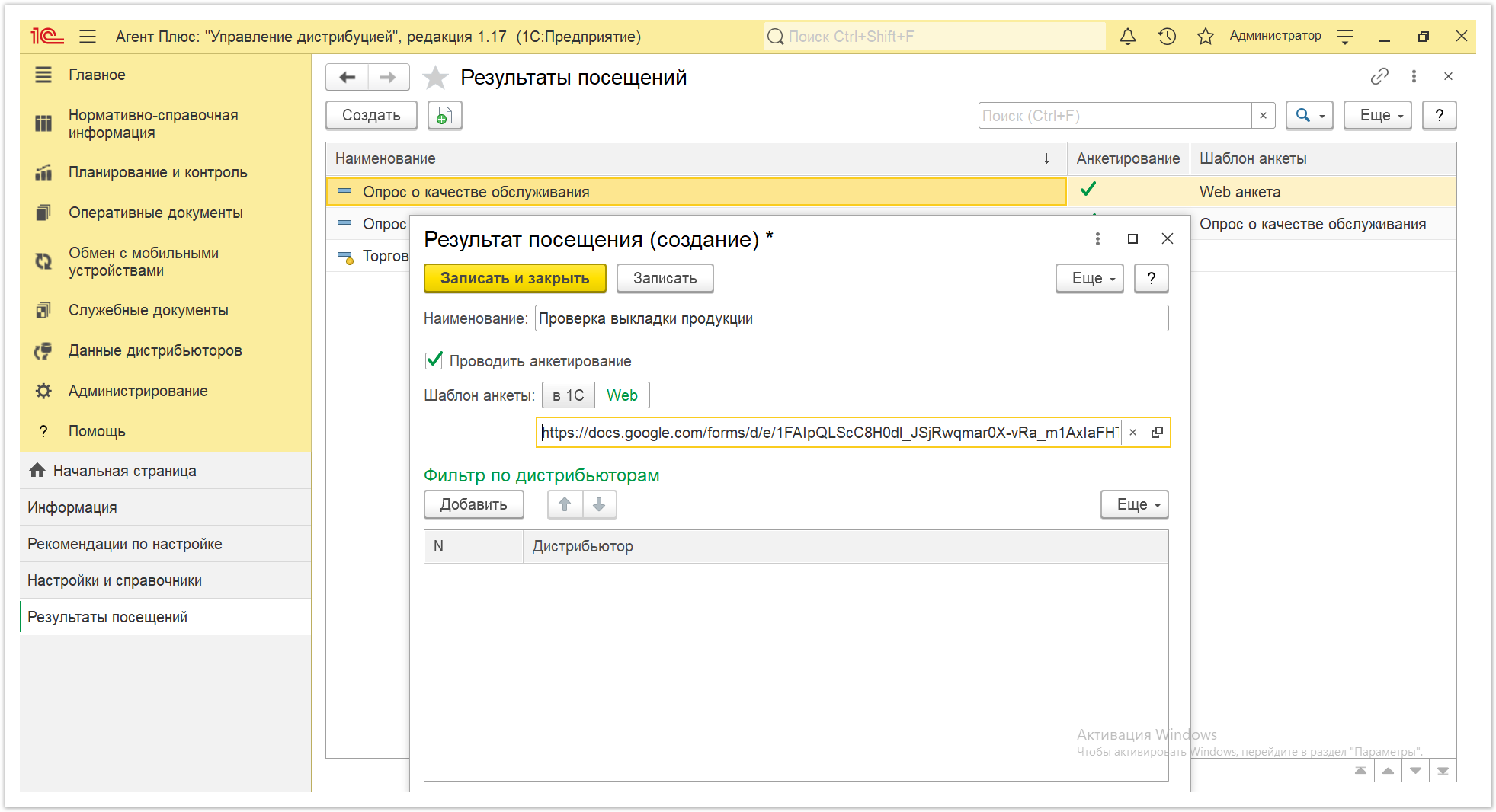Open history clock icon
Viewport: 1496px width, 812px height.
[1167, 36]
